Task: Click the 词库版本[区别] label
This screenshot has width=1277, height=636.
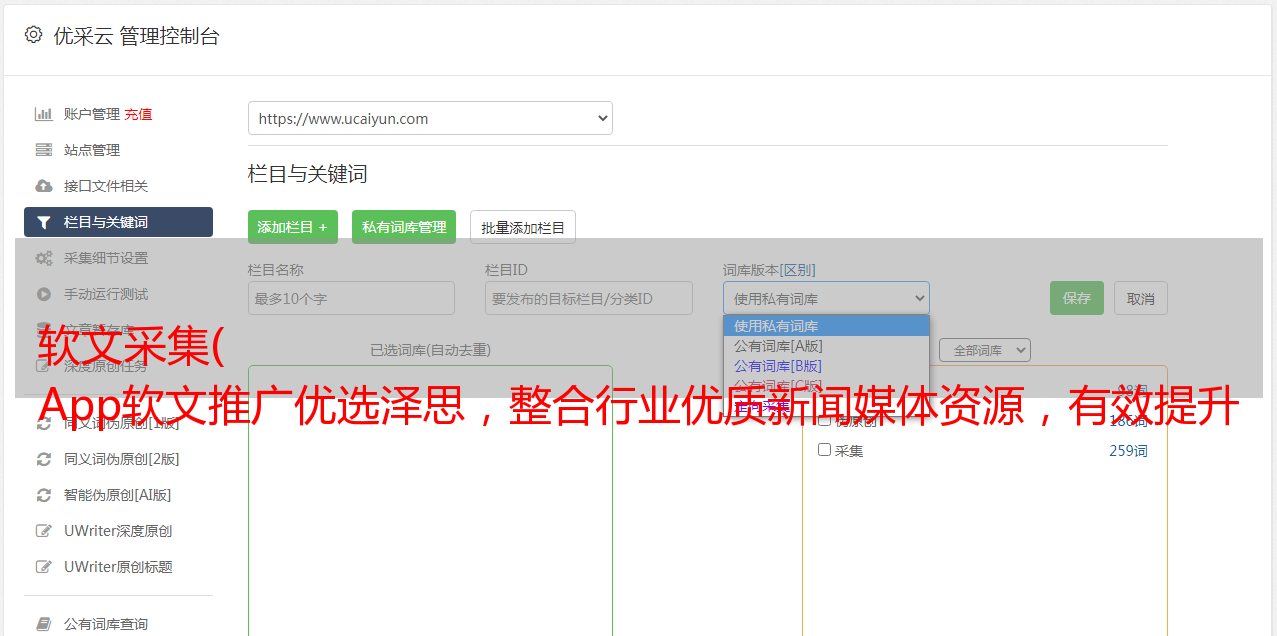Action: [769, 270]
